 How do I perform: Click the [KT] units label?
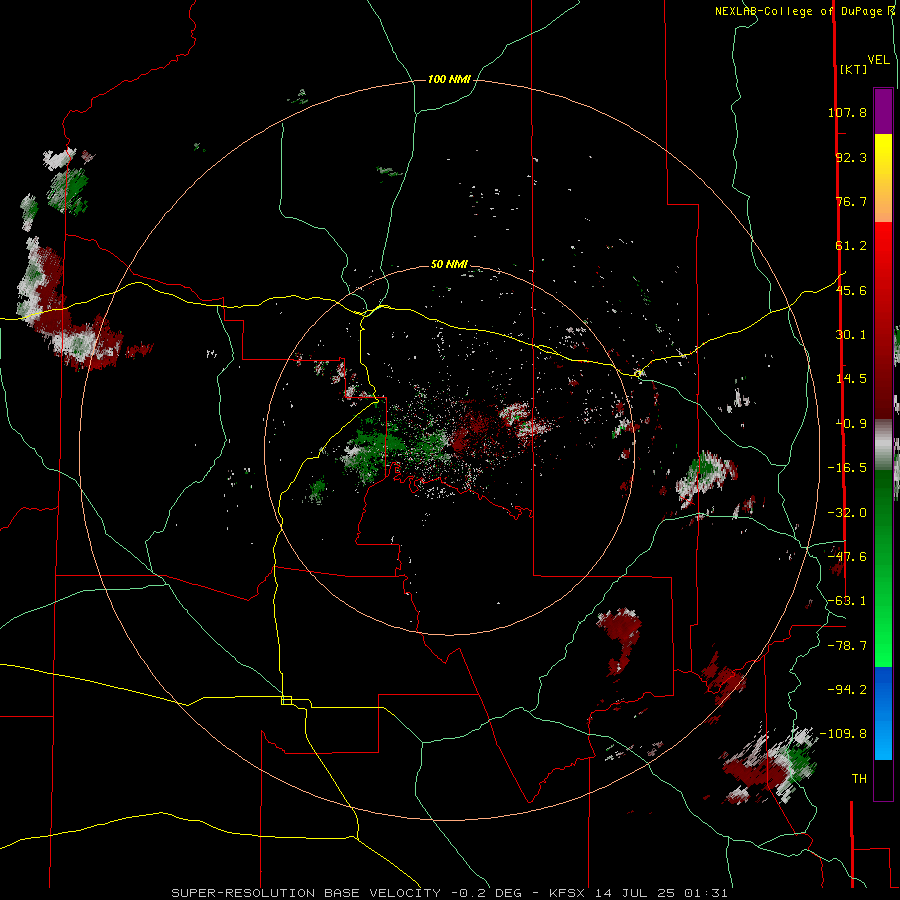(x=853, y=69)
